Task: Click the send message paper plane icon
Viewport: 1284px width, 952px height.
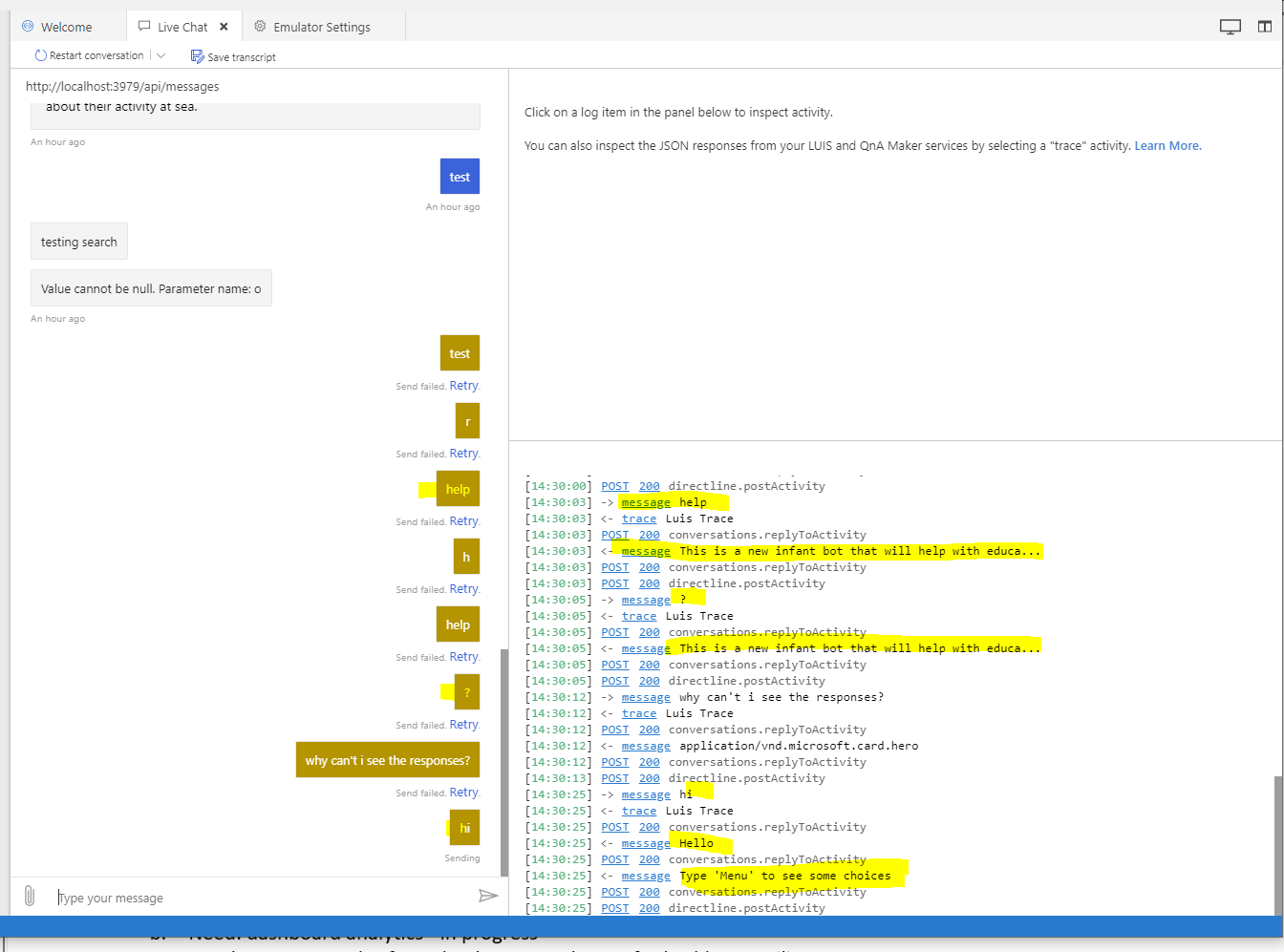Action: click(488, 896)
